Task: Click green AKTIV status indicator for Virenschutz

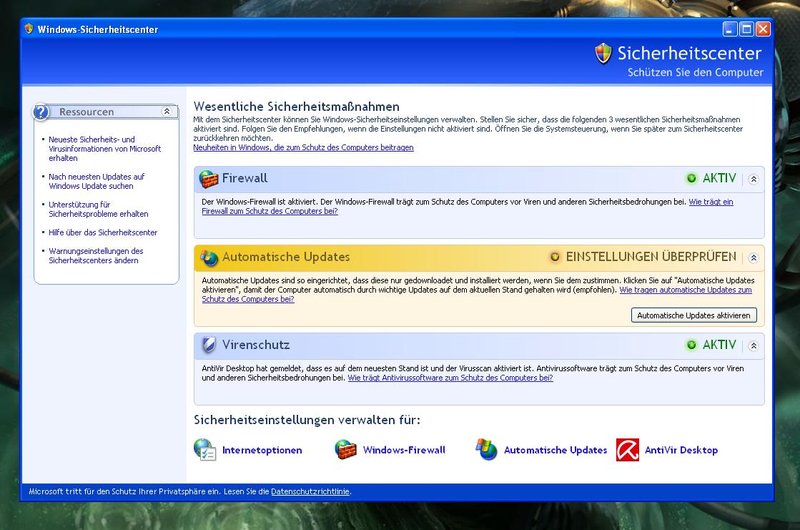Action: point(691,345)
